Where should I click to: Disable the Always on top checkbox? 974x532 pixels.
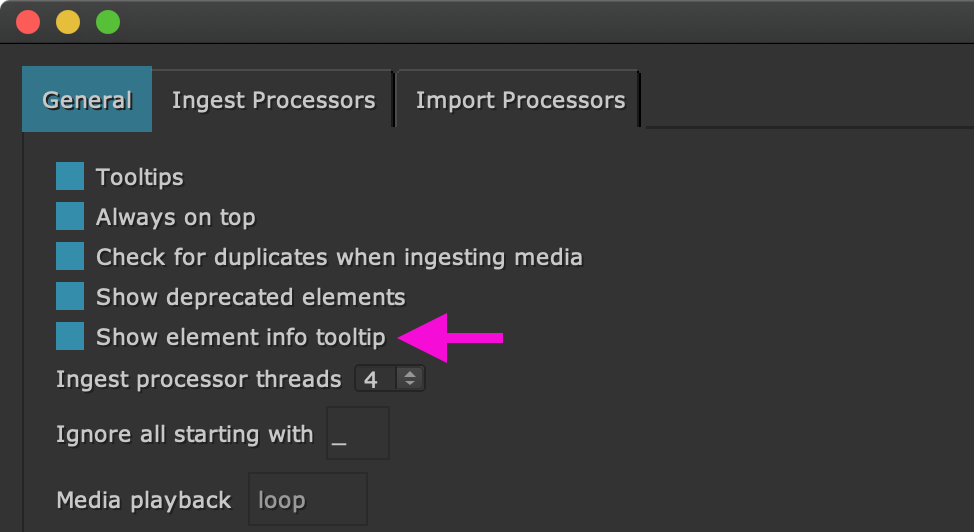point(70,217)
